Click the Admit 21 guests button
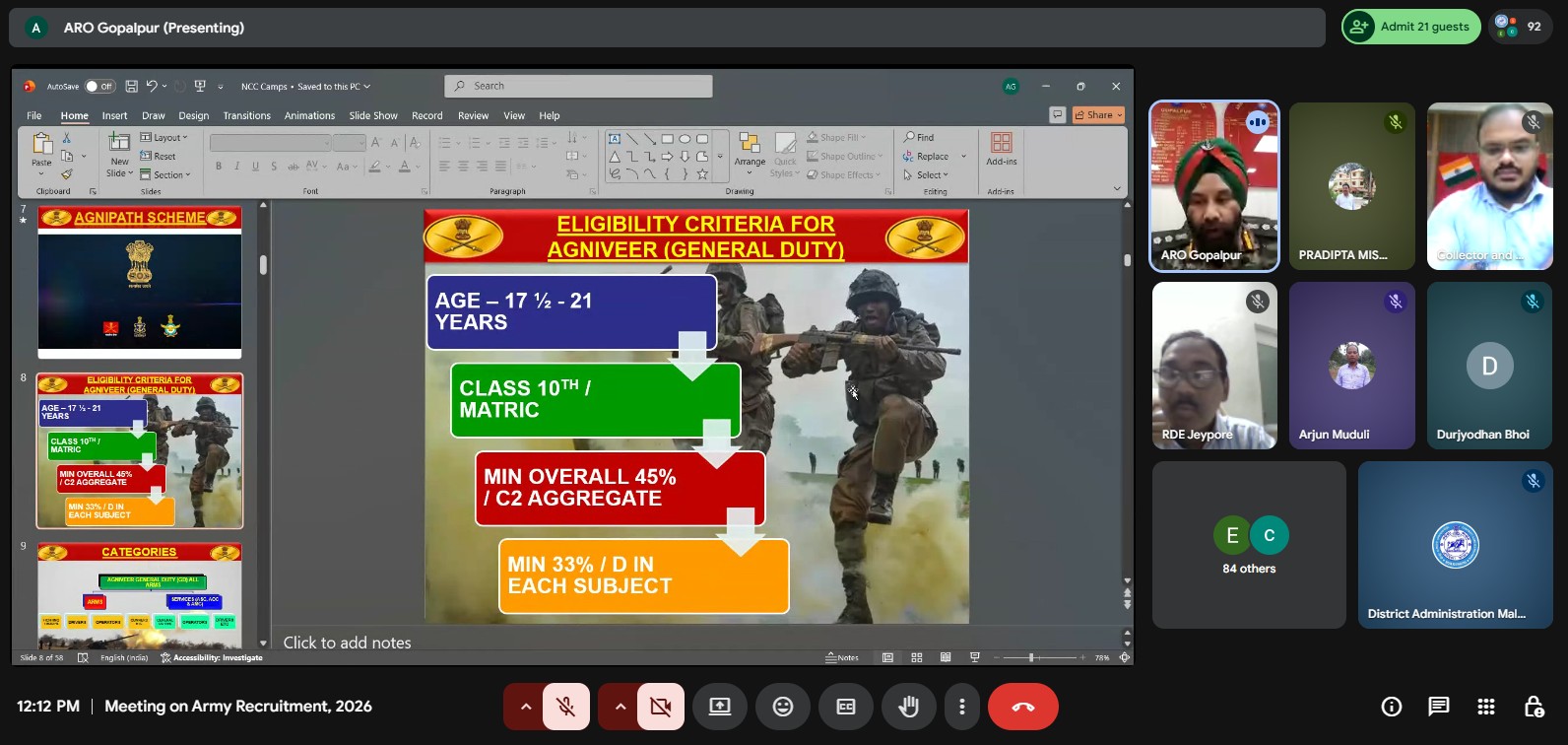 pos(1411,27)
